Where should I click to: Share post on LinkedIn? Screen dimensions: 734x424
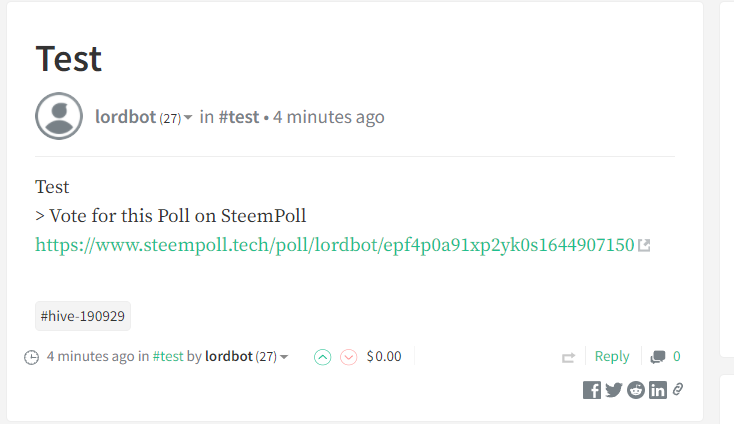click(658, 390)
